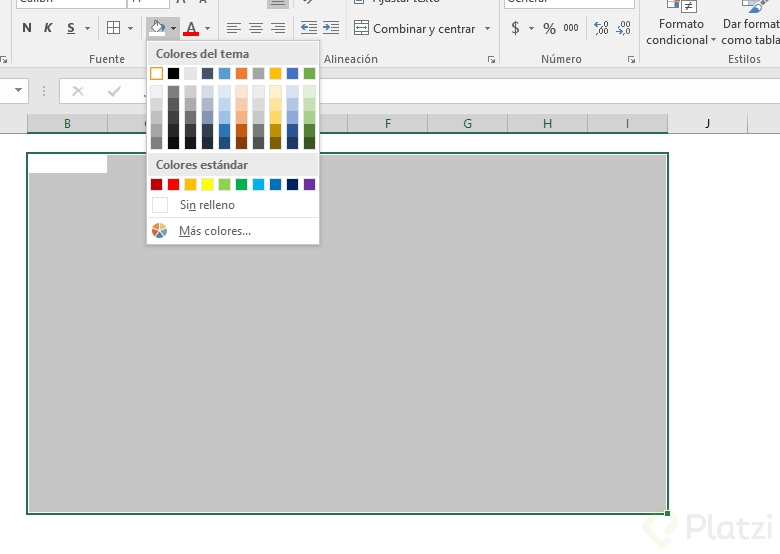This screenshot has height=554, width=780.
Task: Pick dark blue standard color
Action: tap(292, 185)
